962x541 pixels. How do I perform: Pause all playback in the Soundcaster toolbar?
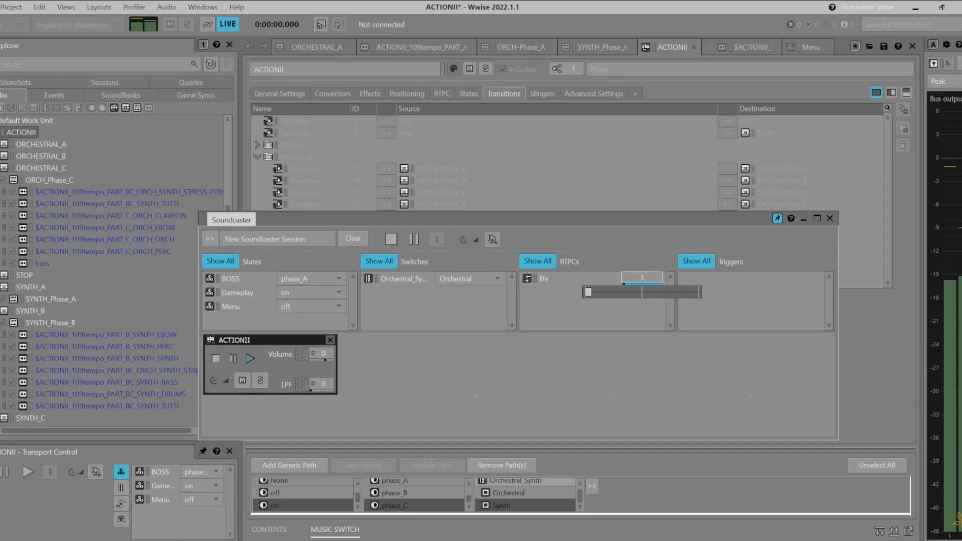(x=414, y=239)
